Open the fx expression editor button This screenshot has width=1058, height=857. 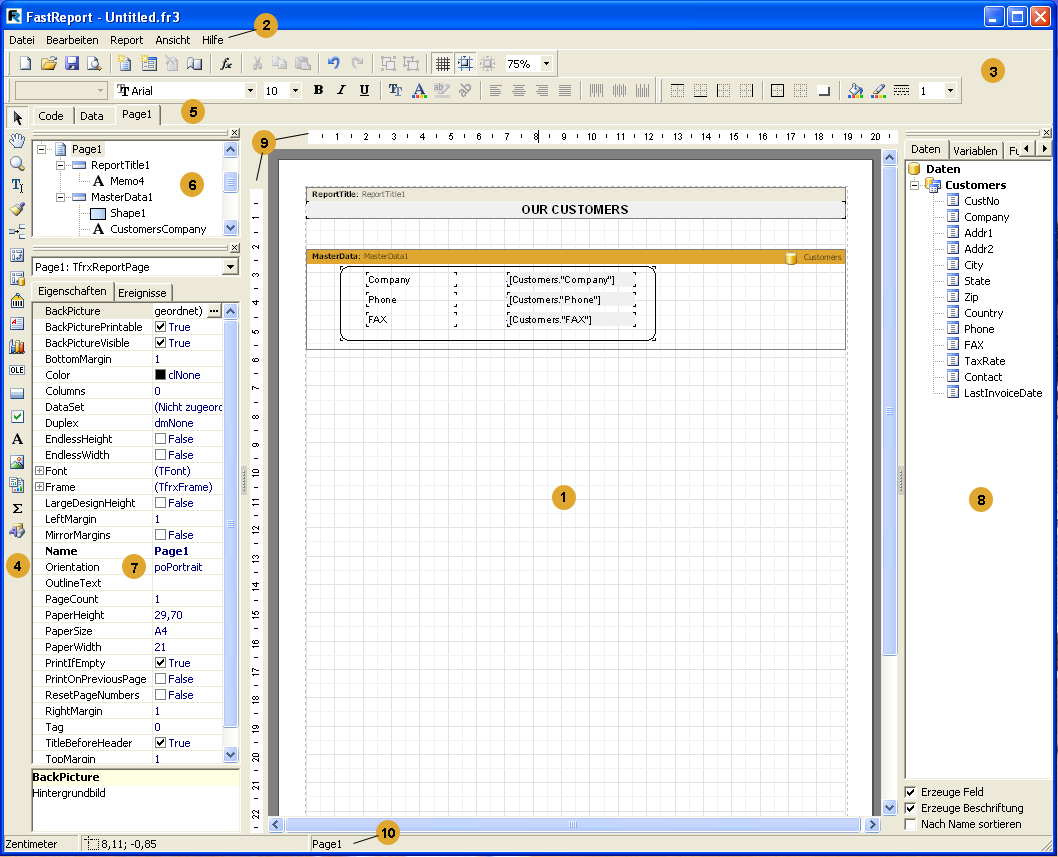(x=226, y=63)
